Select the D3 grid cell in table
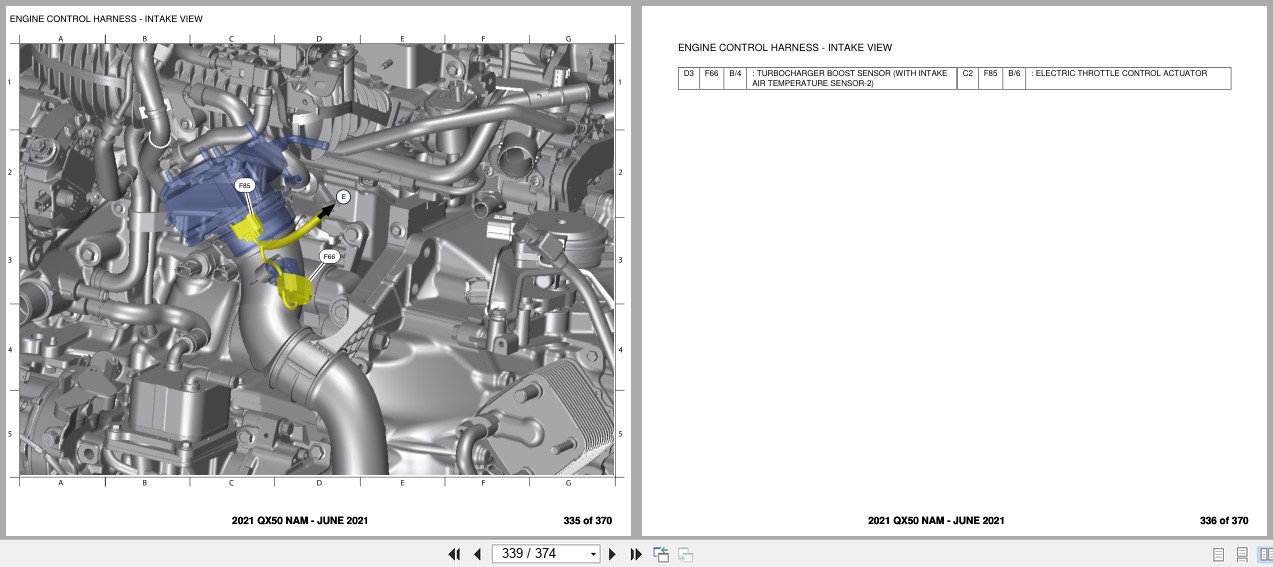1273x567 pixels. (x=688, y=78)
